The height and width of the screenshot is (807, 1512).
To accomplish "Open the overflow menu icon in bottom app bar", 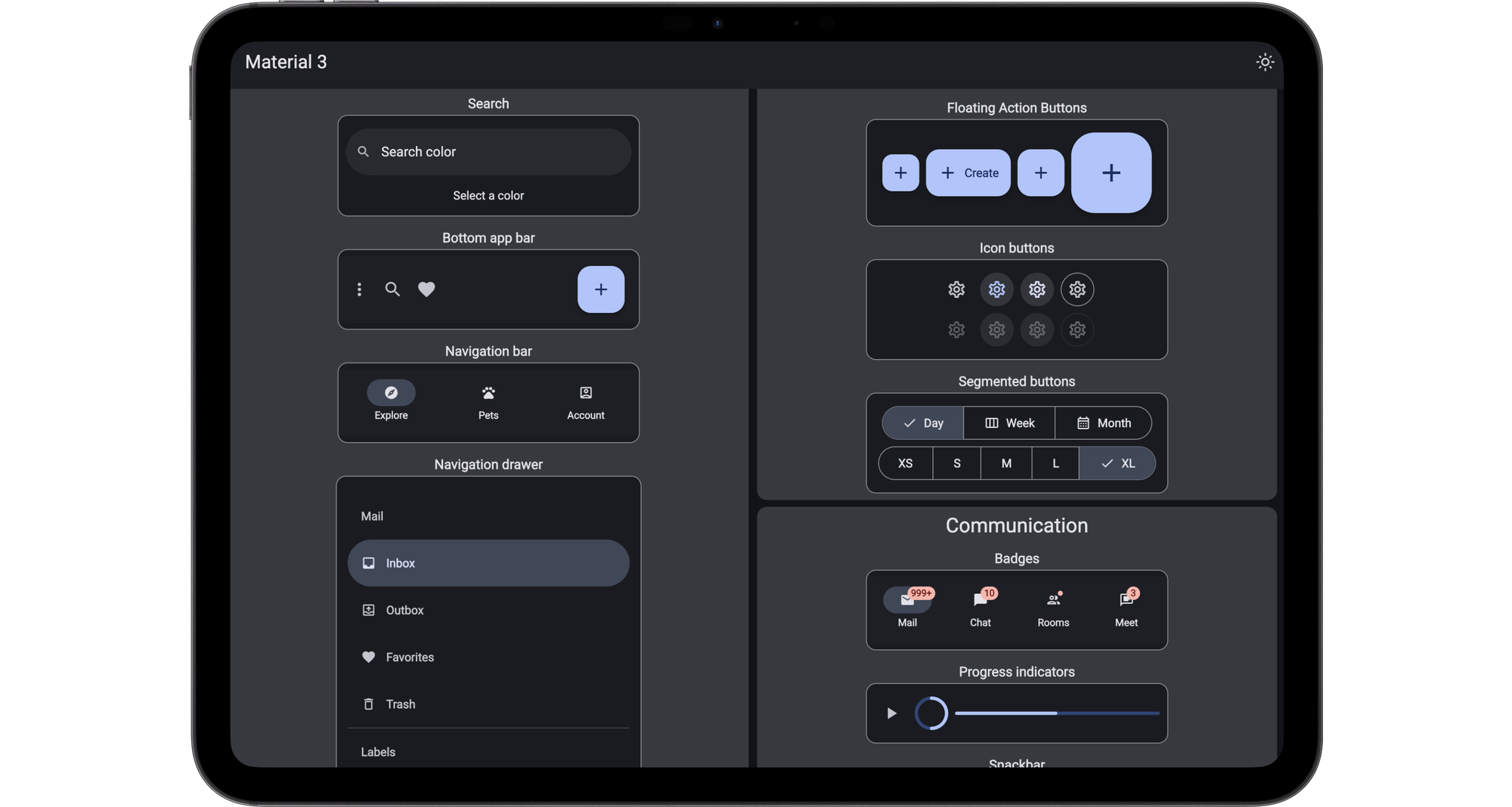I will point(359,289).
